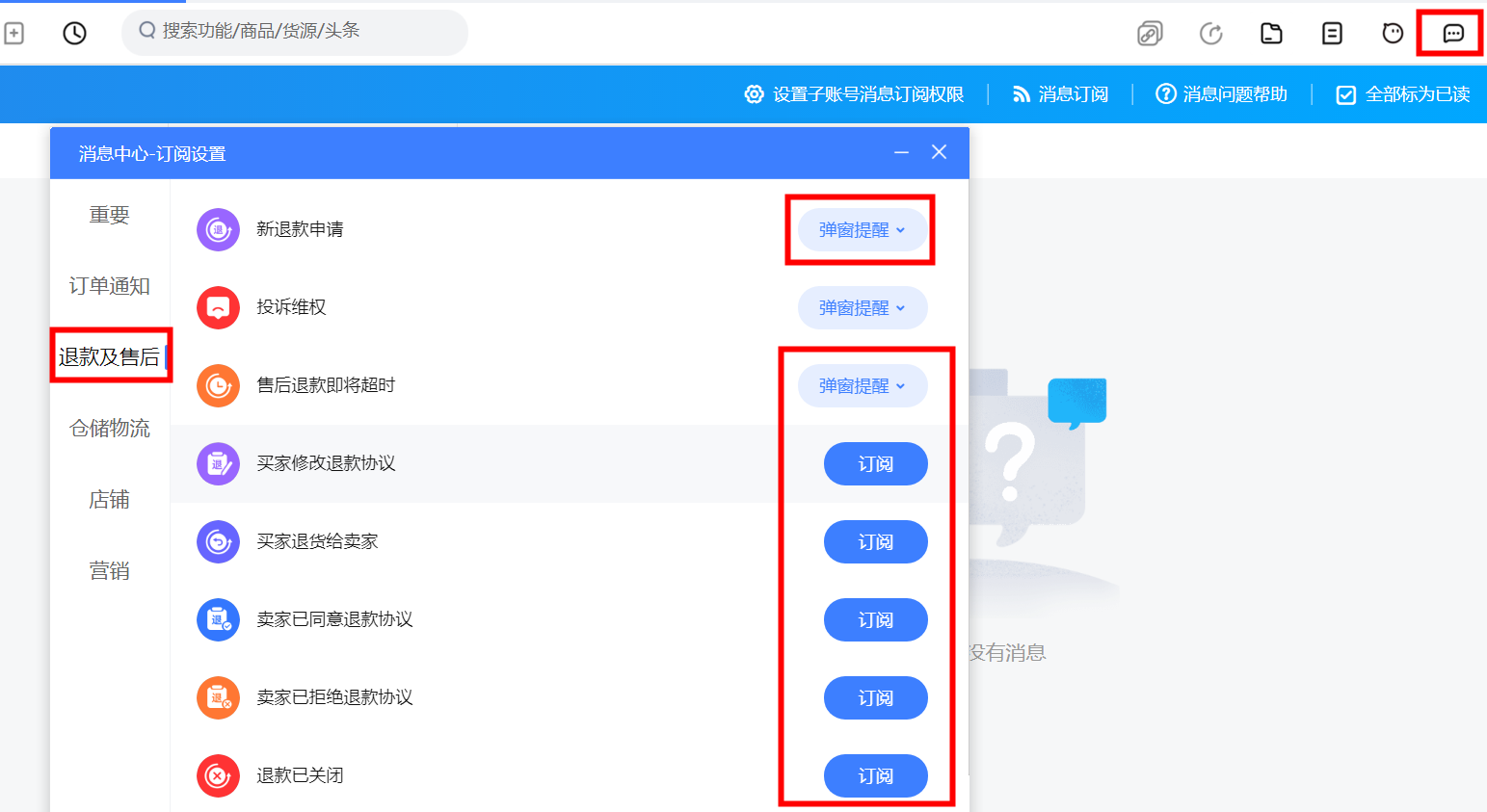Viewport: 1487px width, 812px height.
Task: Open 弹窗提醒 dropdown for 新退款申请
Action: pyautogui.click(x=863, y=230)
